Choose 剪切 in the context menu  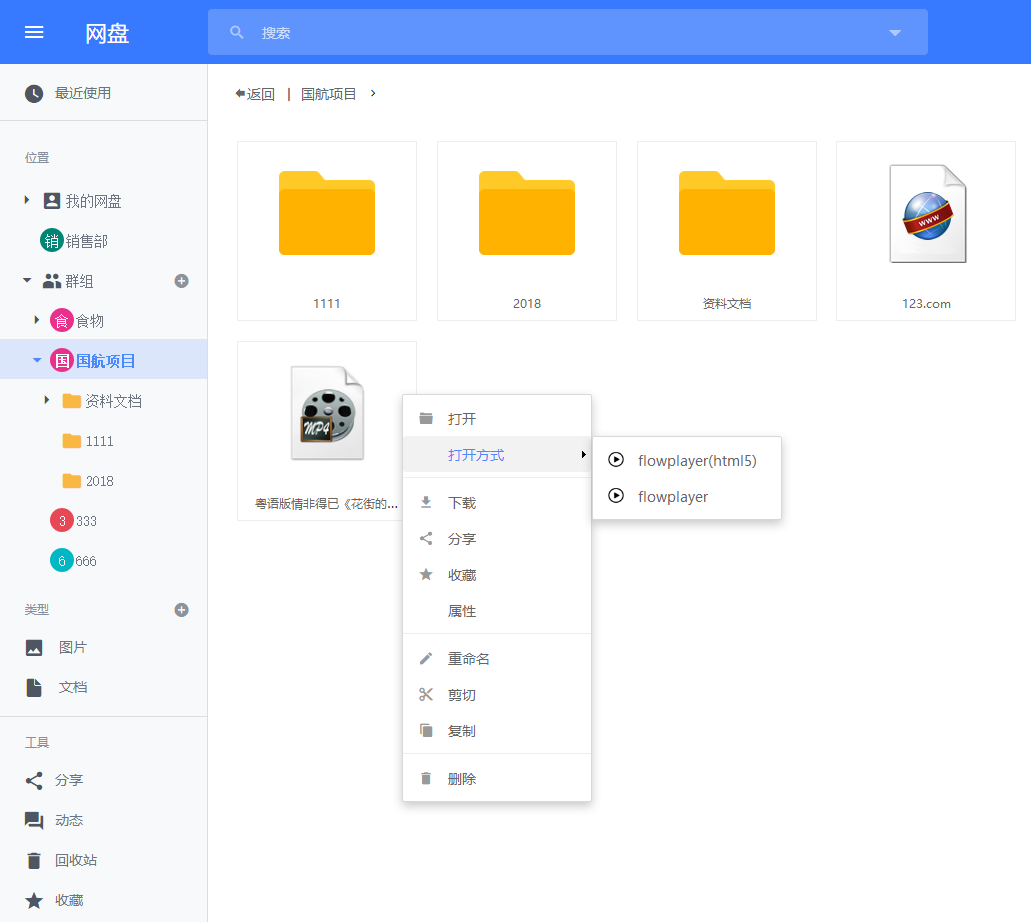[497, 695]
